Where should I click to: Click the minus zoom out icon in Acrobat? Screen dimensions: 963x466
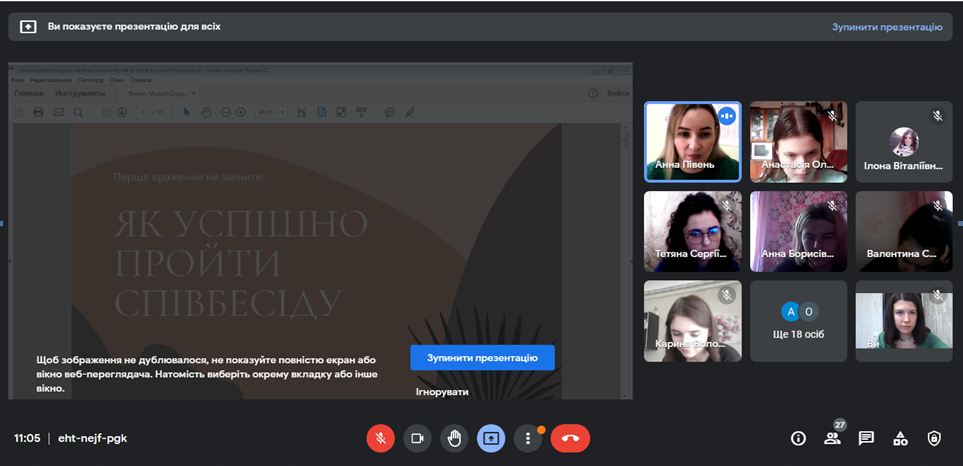(x=225, y=112)
